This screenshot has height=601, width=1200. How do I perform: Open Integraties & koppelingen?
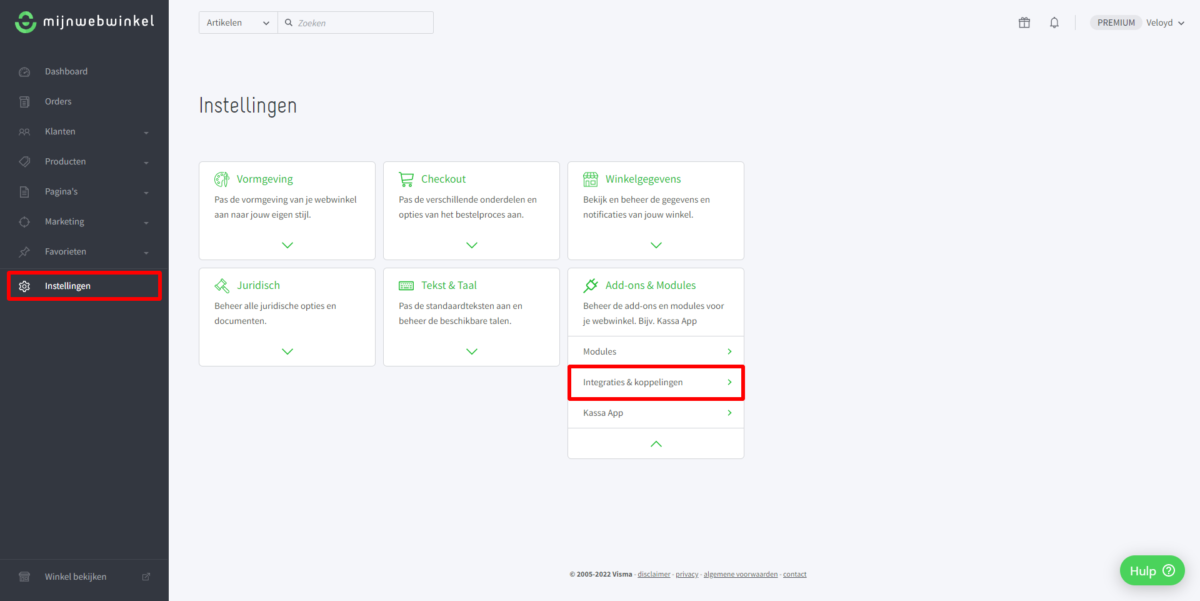[656, 382]
